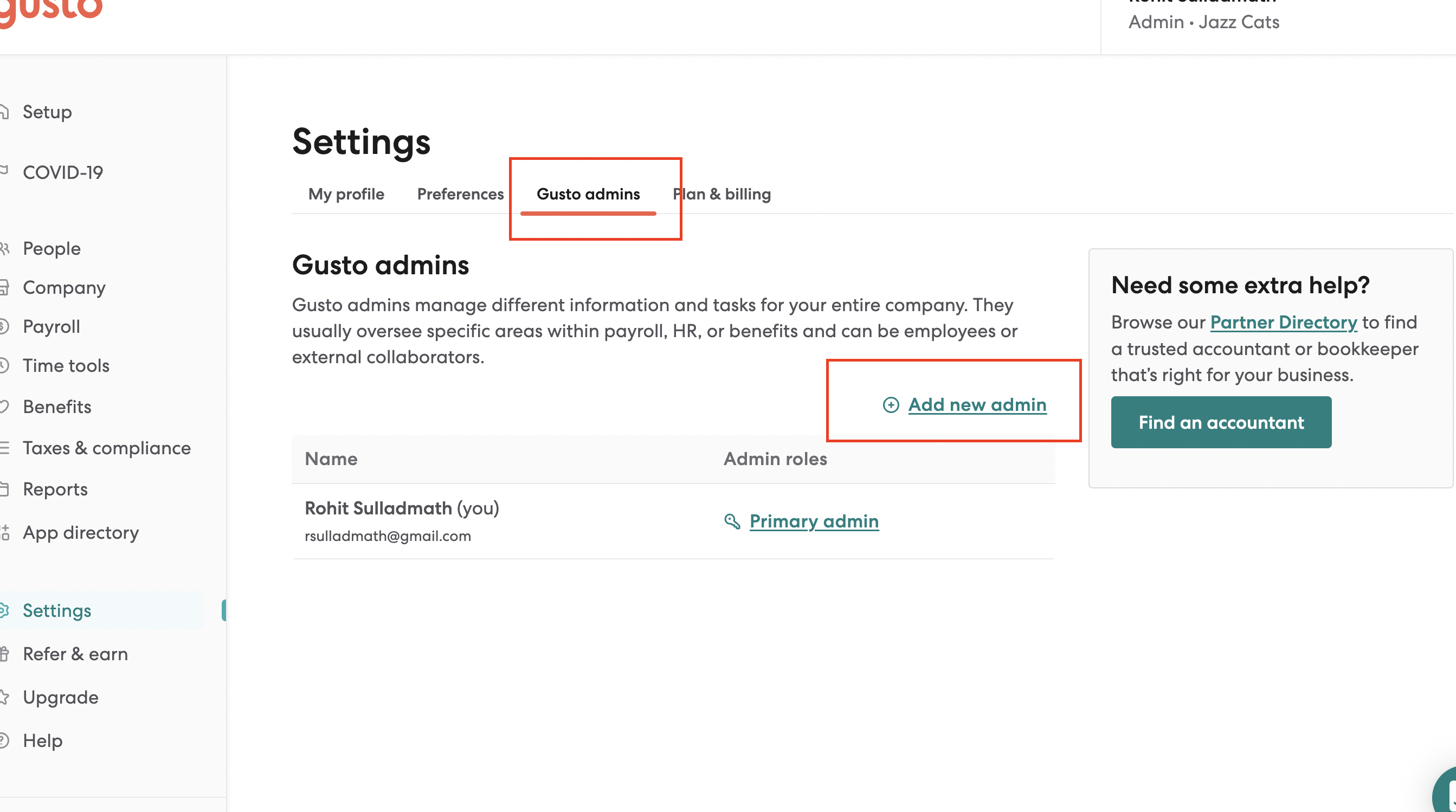The width and height of the screenshot is (1456, 812).
Task: Open the My profile settings tab
Action: [x=346, y=193]
